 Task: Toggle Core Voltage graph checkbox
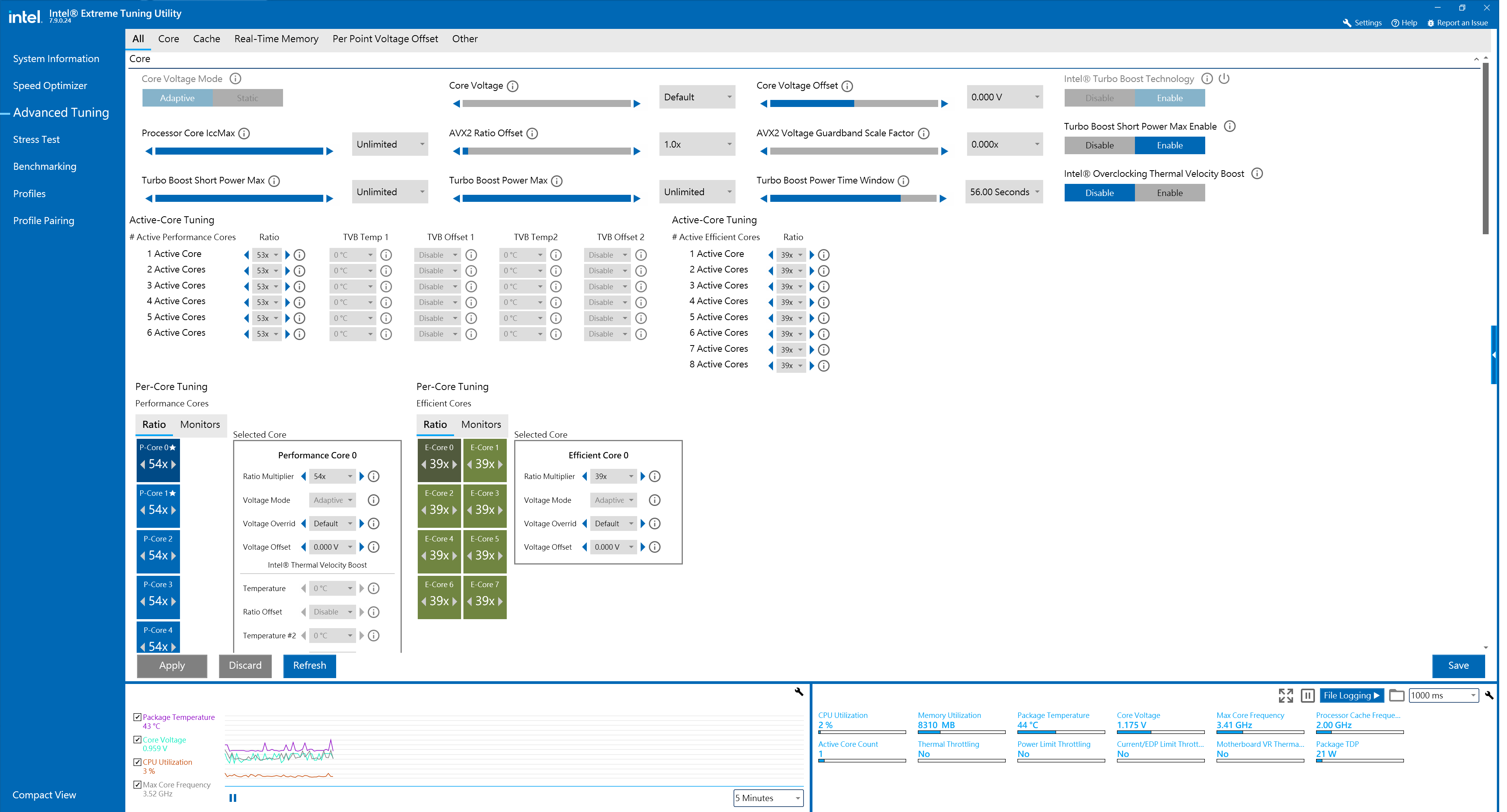coord(137,739)
